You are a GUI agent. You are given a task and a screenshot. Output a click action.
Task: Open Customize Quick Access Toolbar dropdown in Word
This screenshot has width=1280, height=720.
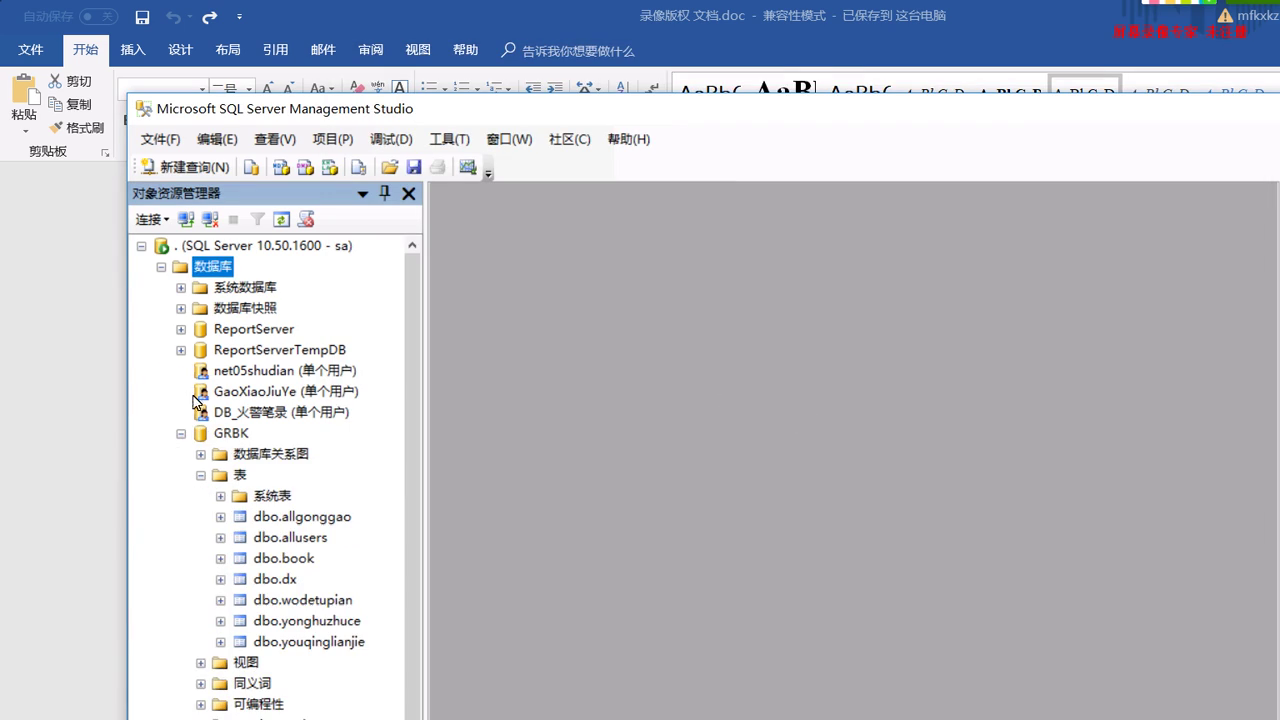[239, 17]
